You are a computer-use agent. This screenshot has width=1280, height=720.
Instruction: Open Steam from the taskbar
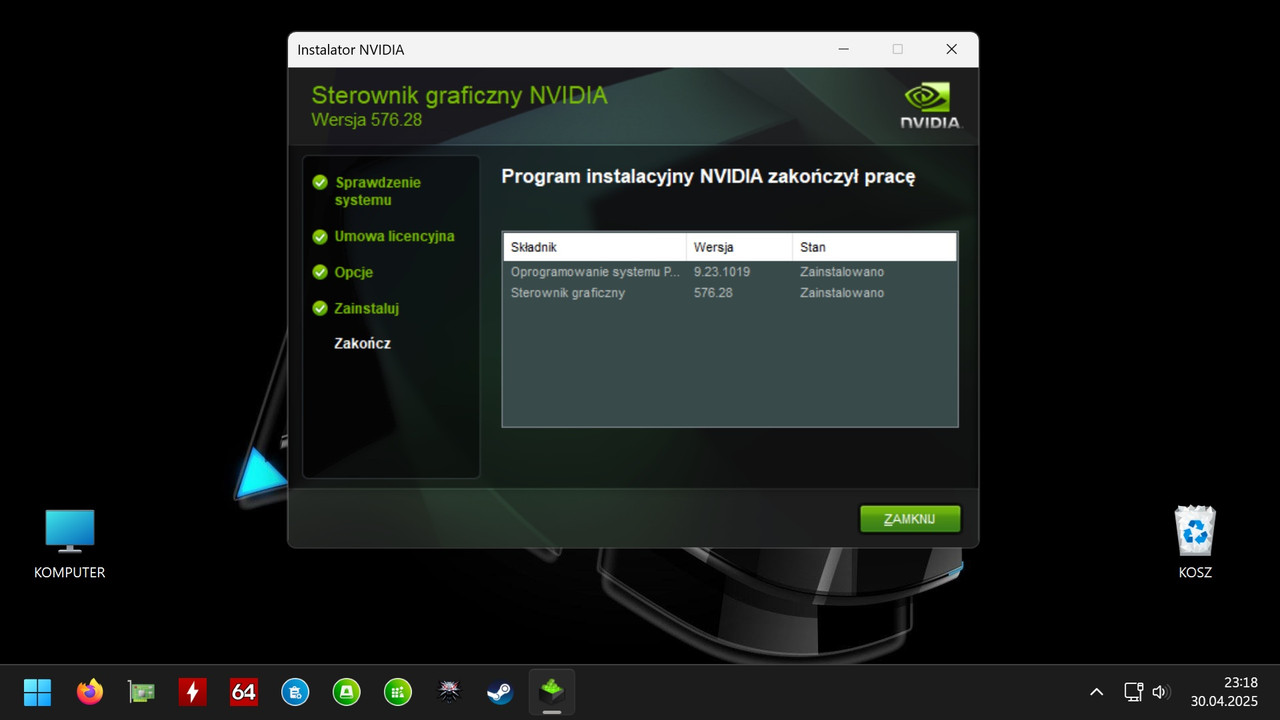(500, 691)
